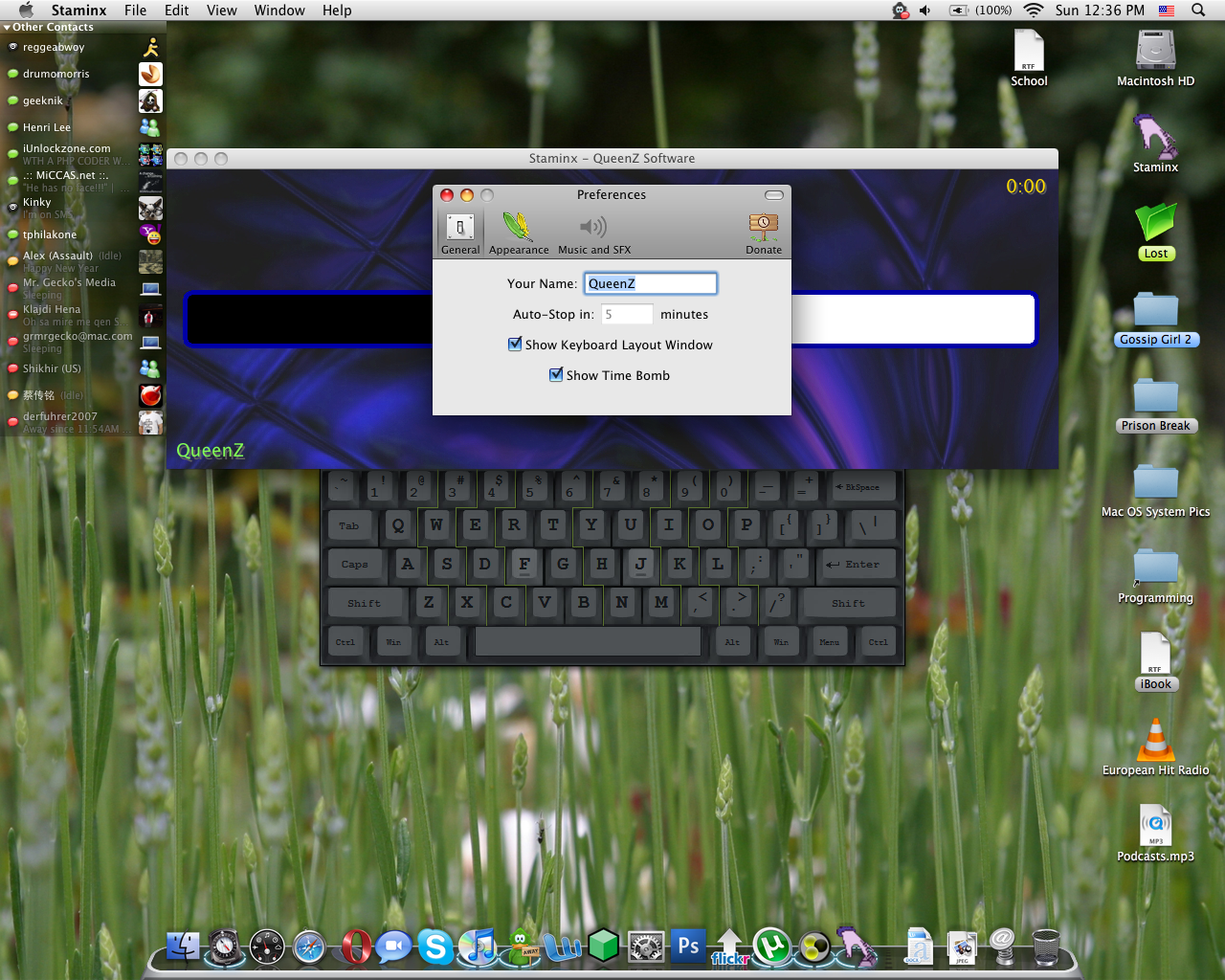Click the US flag input menu

pos(1167,11)
